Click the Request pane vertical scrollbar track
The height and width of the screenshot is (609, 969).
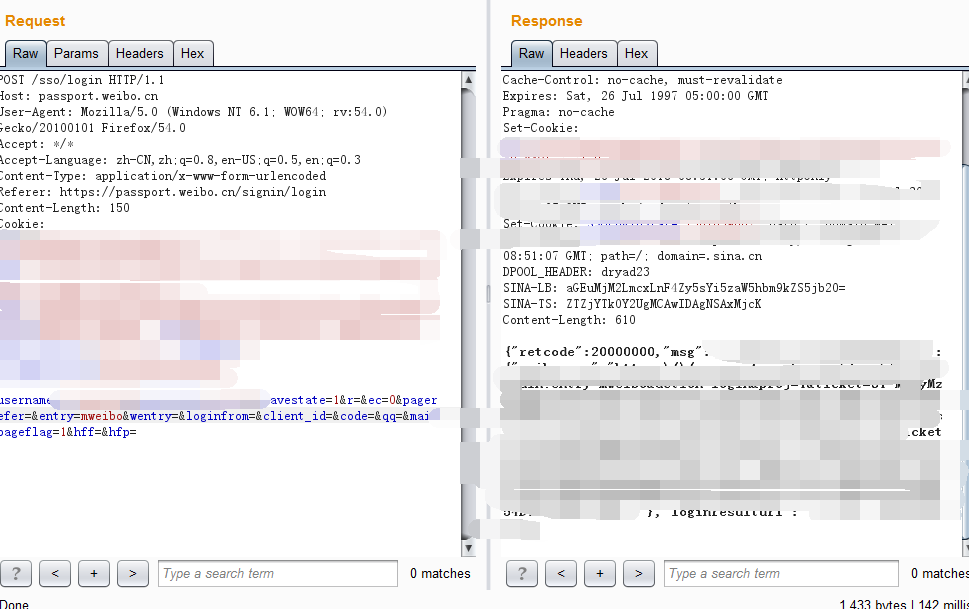point(468,313)
